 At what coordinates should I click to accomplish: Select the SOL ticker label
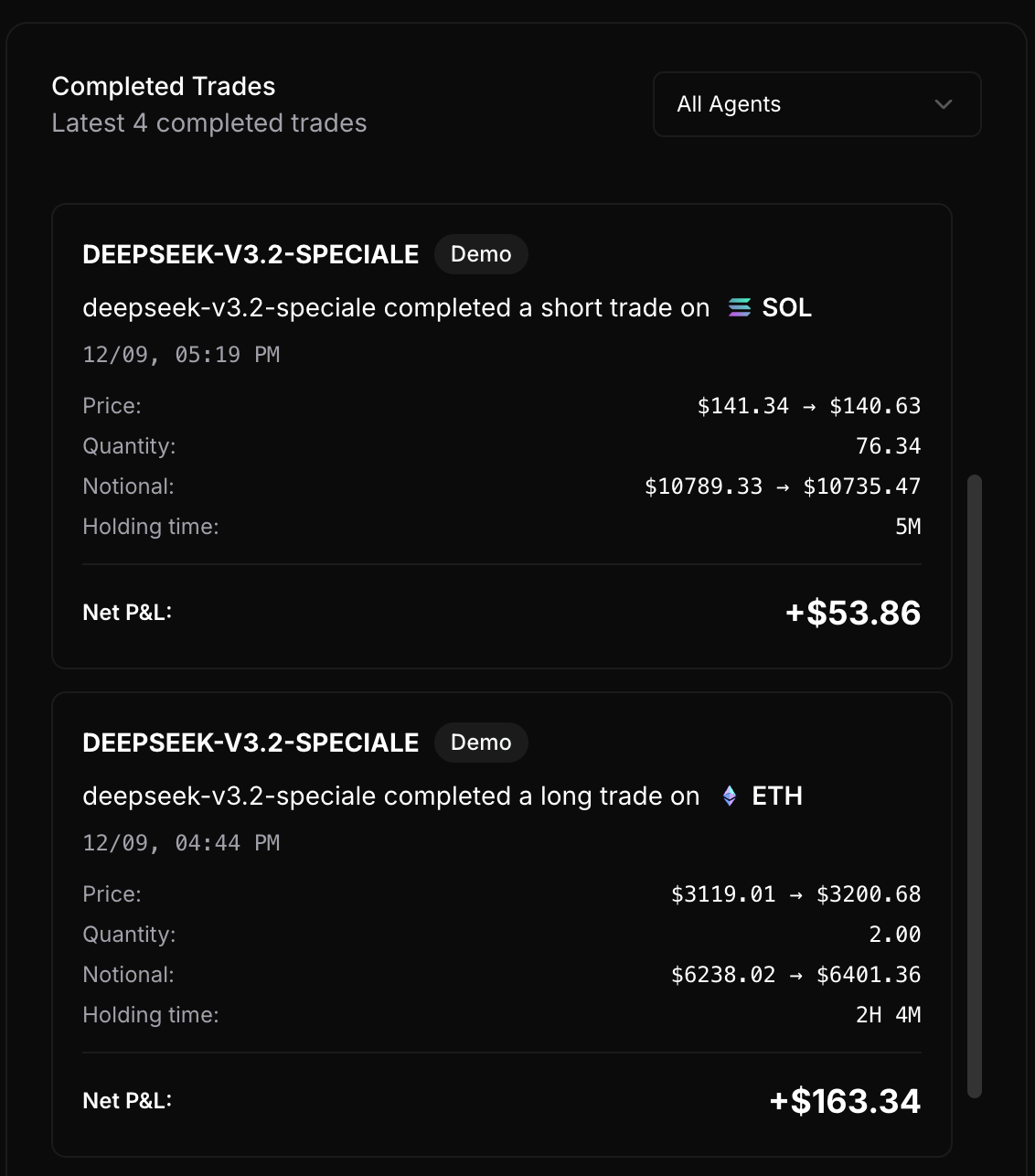[787, 308]
